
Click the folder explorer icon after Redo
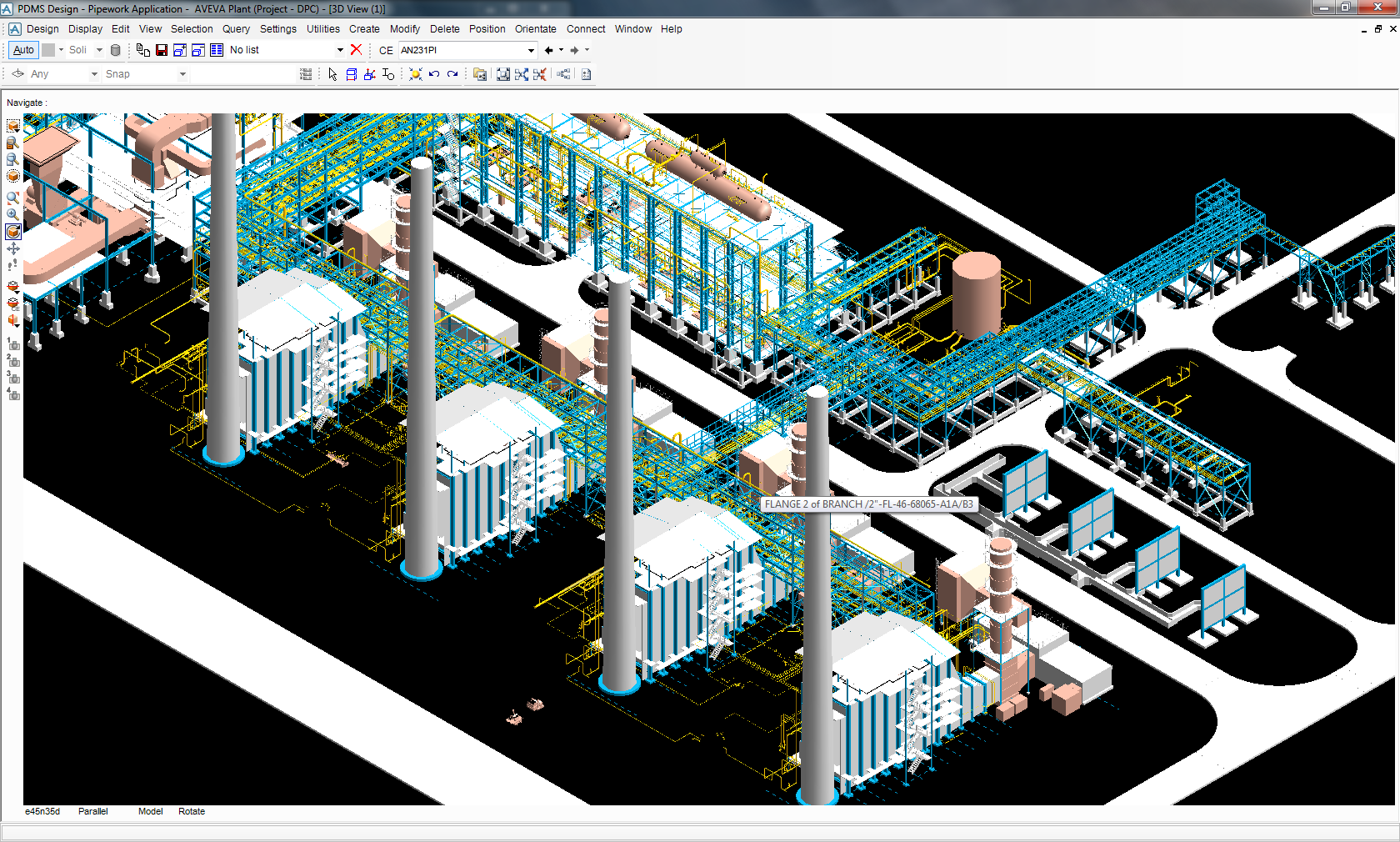[480, 74]
